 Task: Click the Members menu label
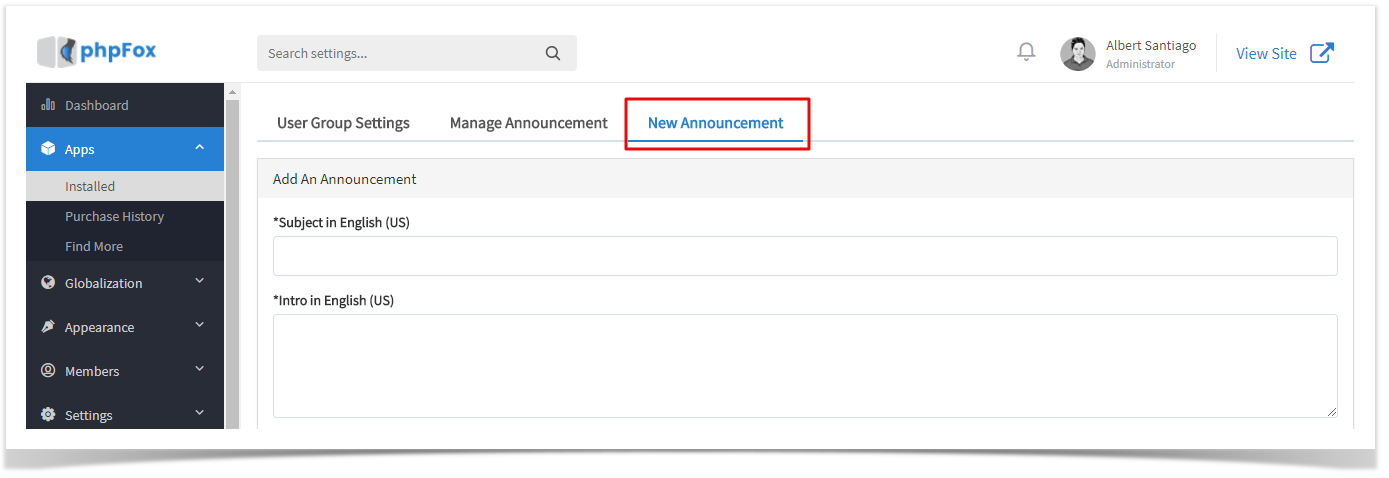click(92, 371)
